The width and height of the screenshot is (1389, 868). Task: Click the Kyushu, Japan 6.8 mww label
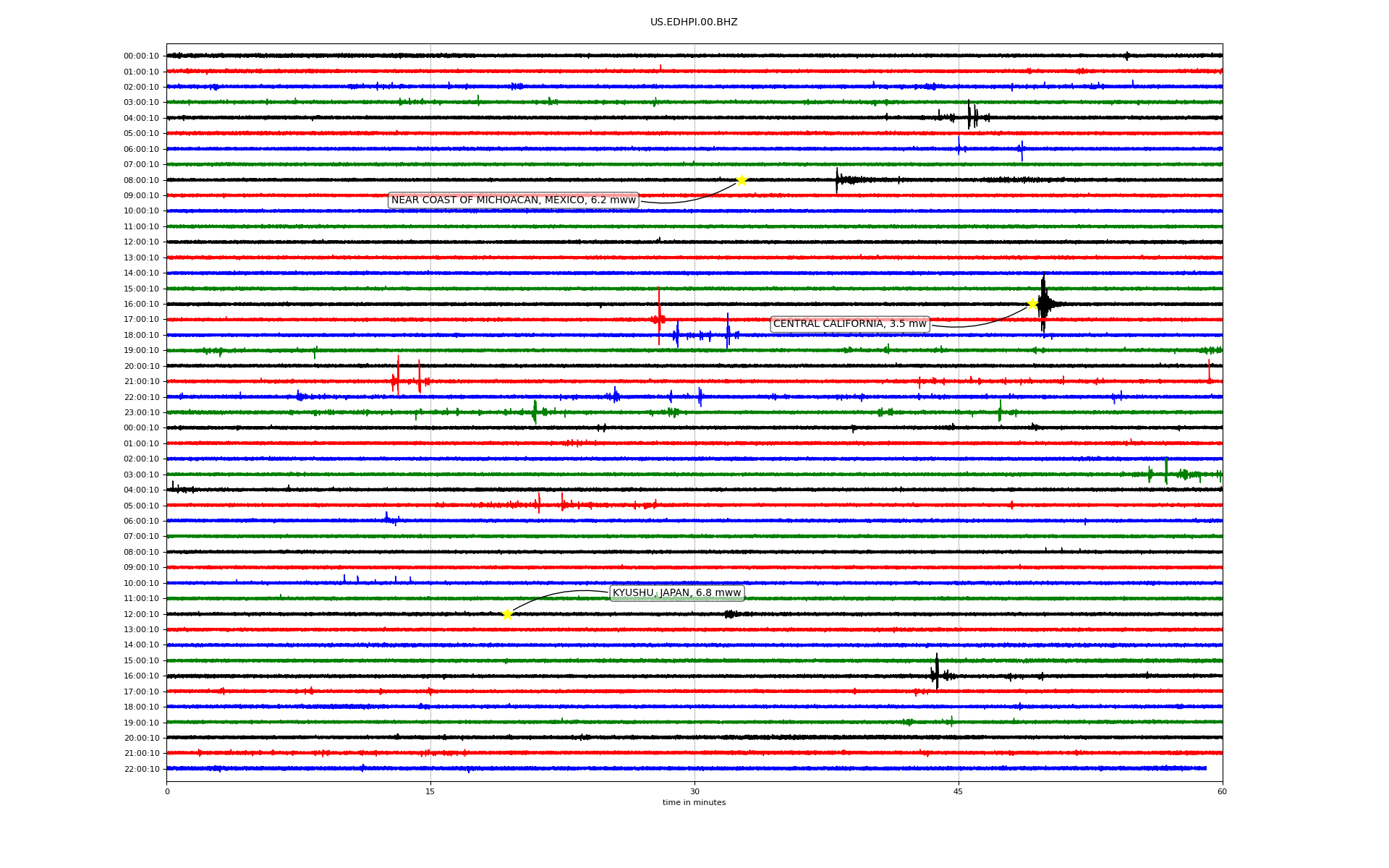coord(676,593)
